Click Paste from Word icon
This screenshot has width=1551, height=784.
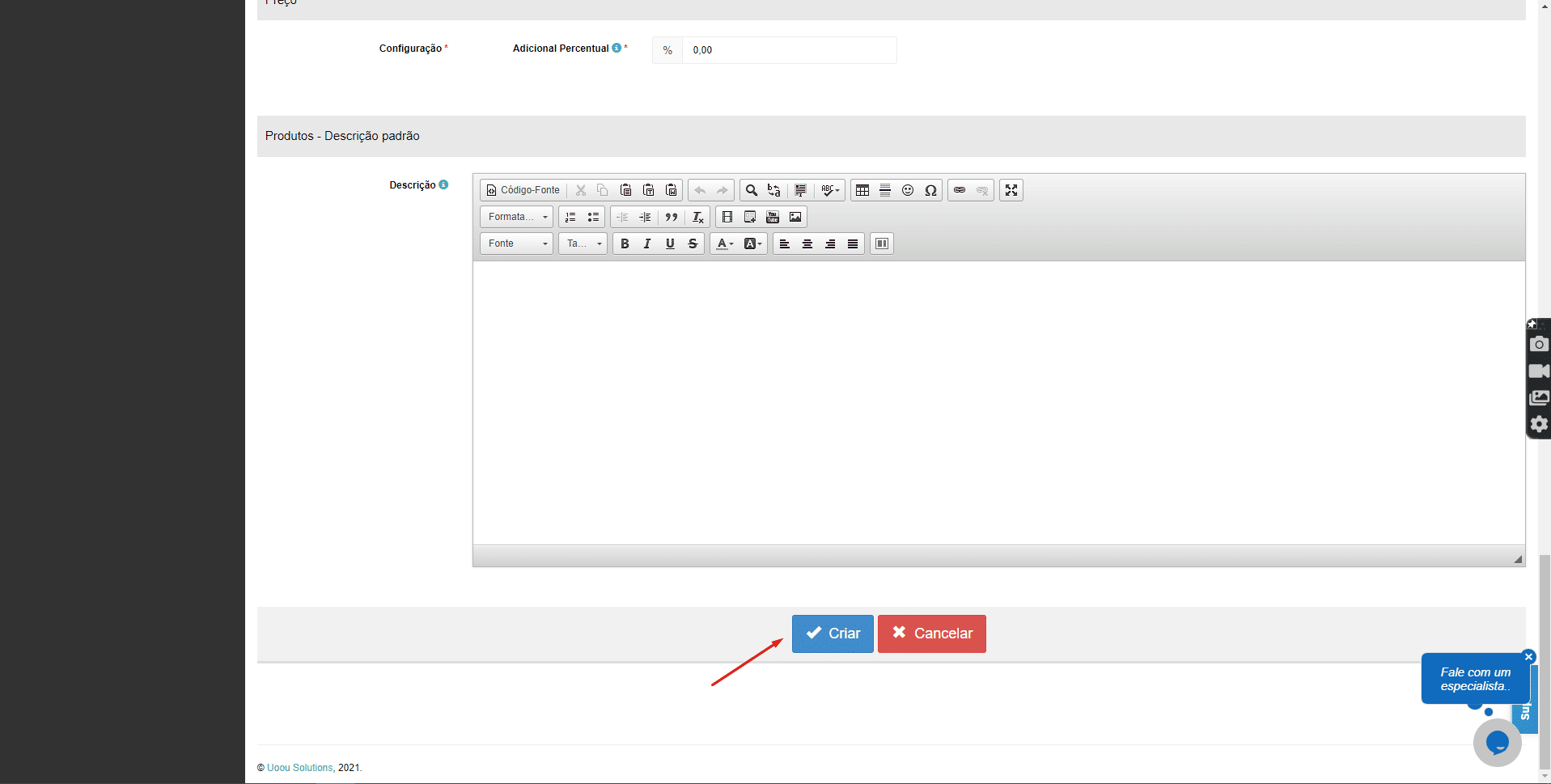671,190
